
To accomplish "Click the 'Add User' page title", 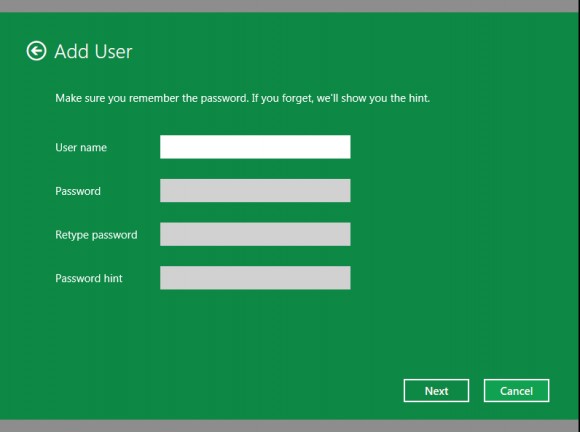I will pos(93,51).
